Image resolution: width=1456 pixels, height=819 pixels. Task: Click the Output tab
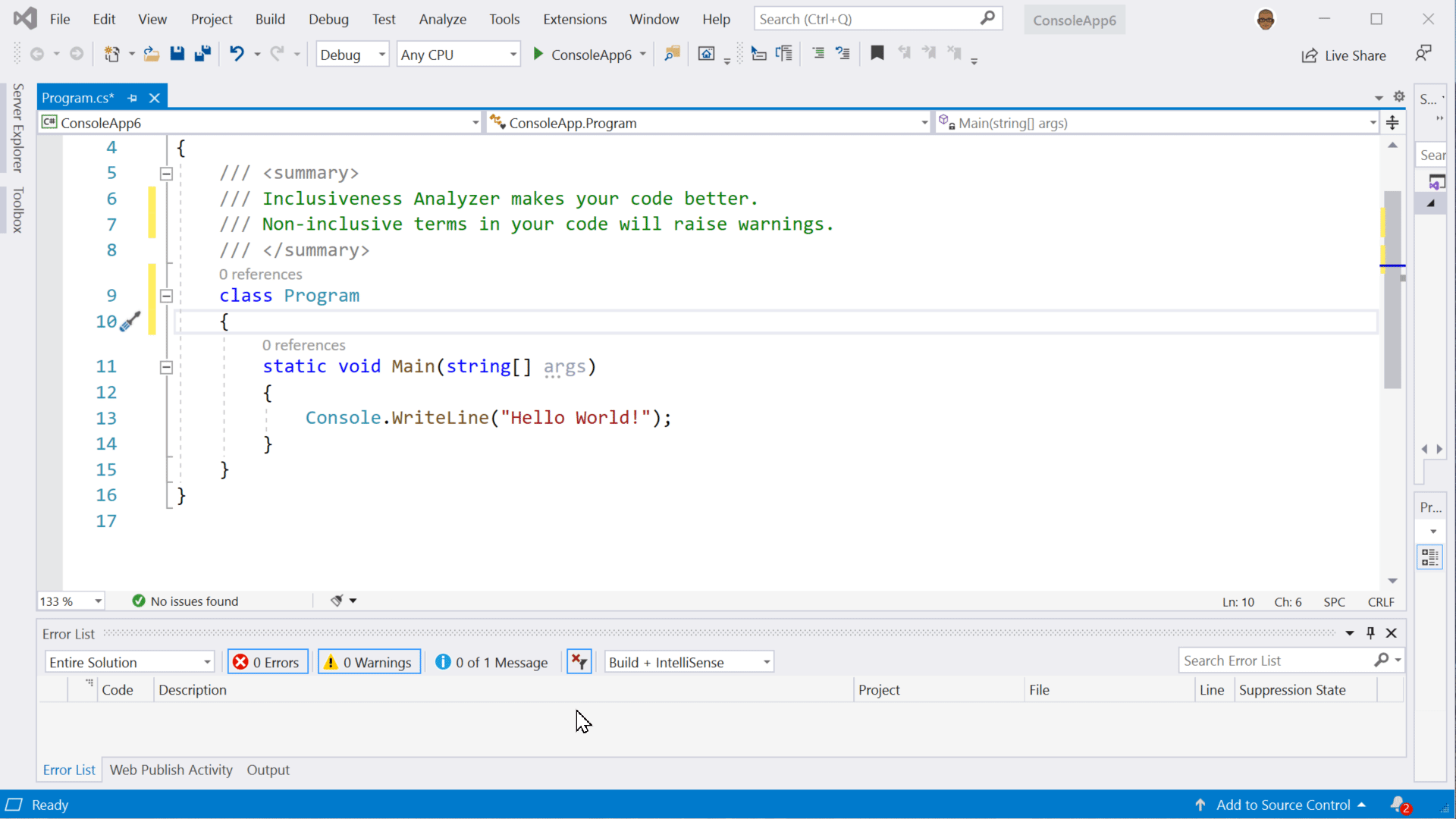[268, 769]
